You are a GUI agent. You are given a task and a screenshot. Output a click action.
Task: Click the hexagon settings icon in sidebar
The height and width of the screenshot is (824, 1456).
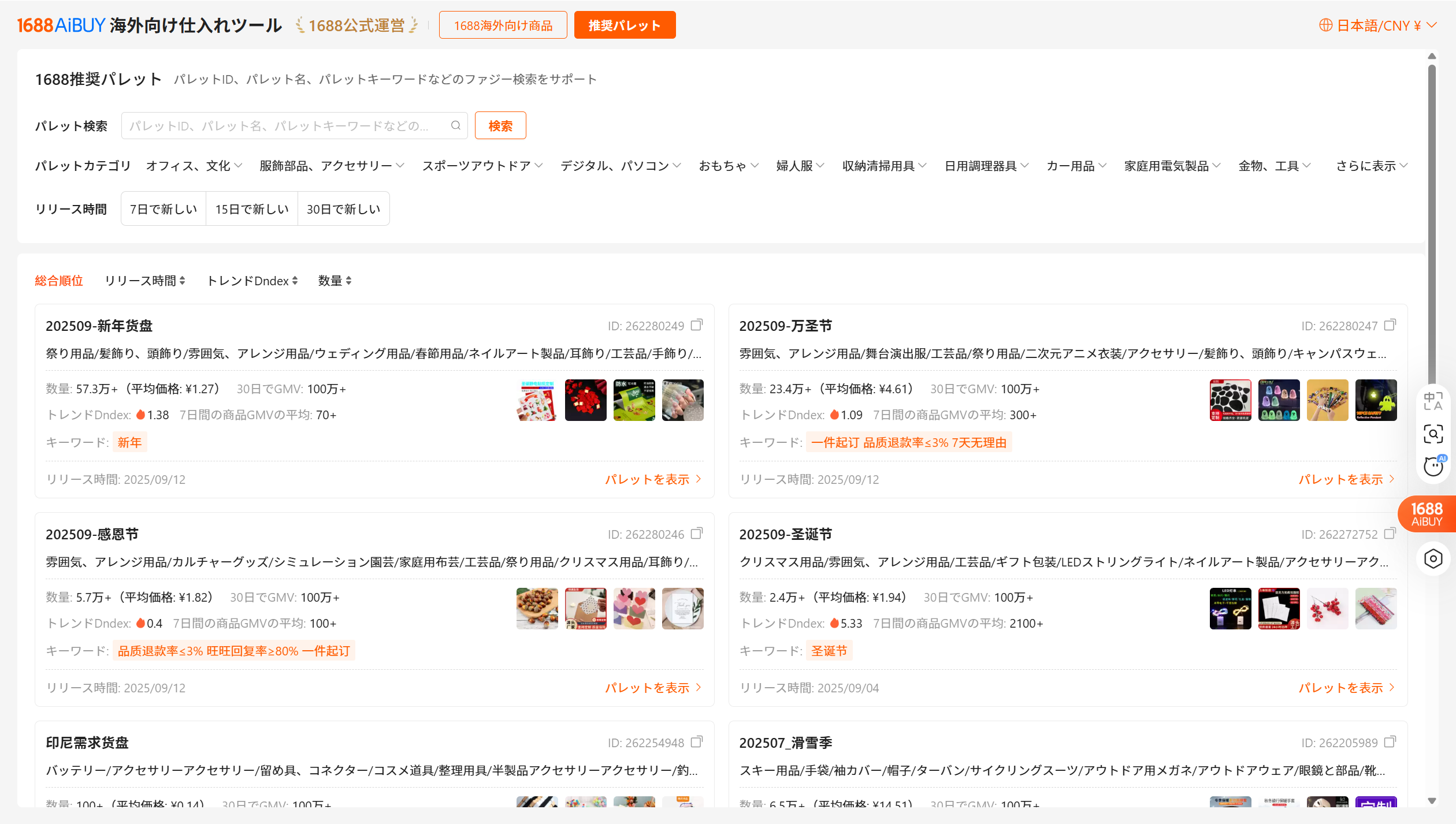(x=1433, y=558)
